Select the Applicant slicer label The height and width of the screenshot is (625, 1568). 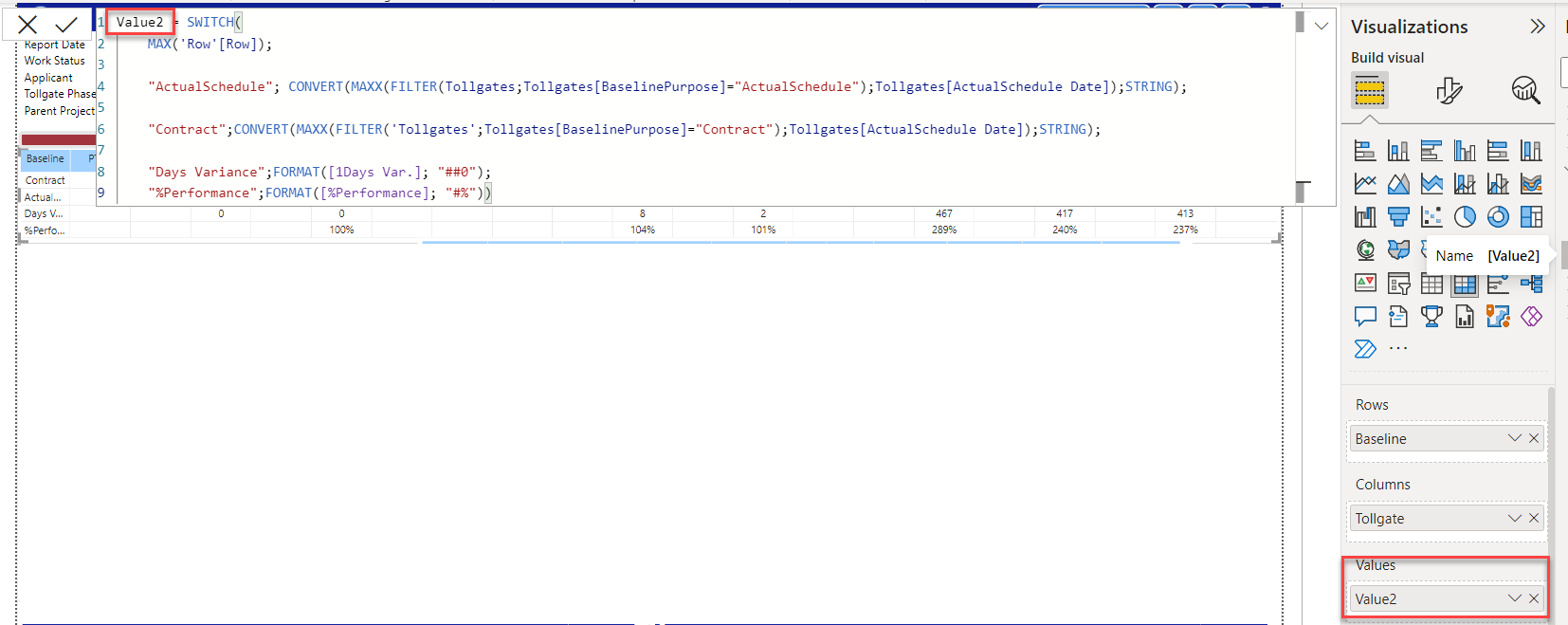coord(48,78)
